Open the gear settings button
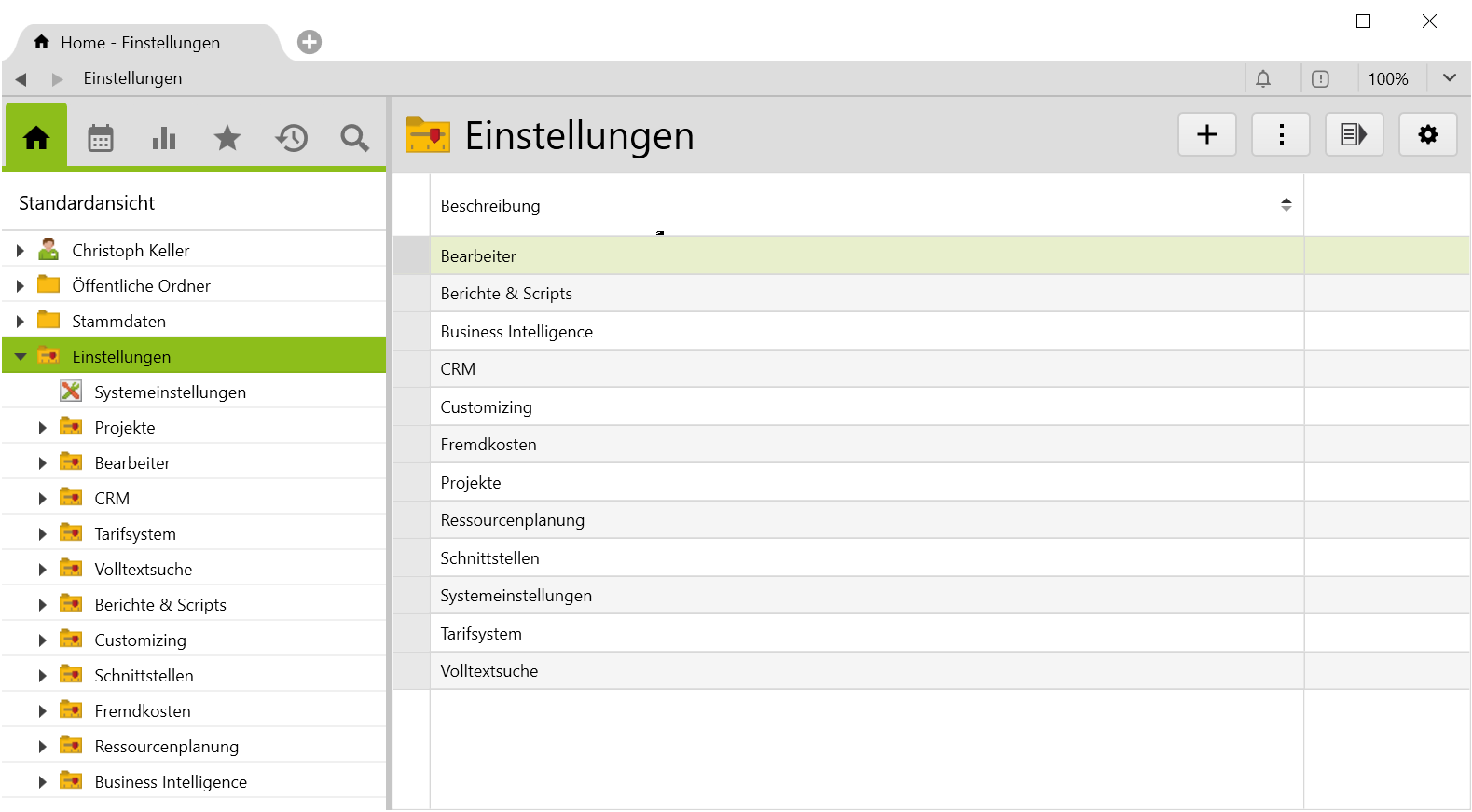Viewport: 1472px width, 812px height. click(1427, 135)
